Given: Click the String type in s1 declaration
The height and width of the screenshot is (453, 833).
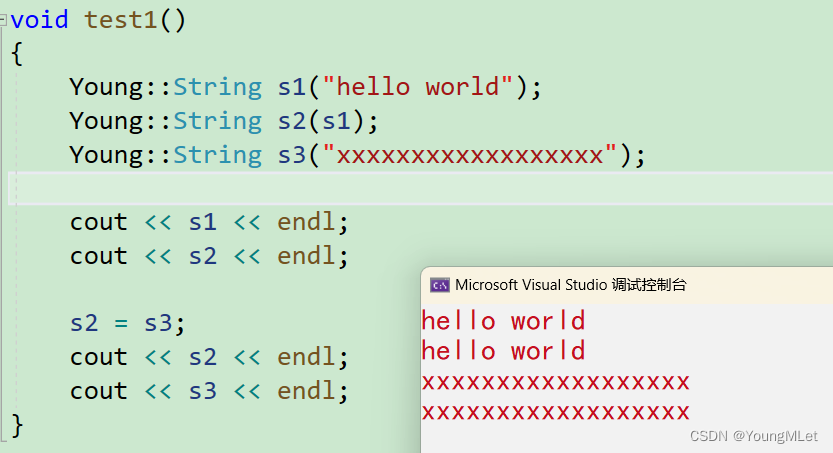Looking at the screenshot, I should [218, 87].
